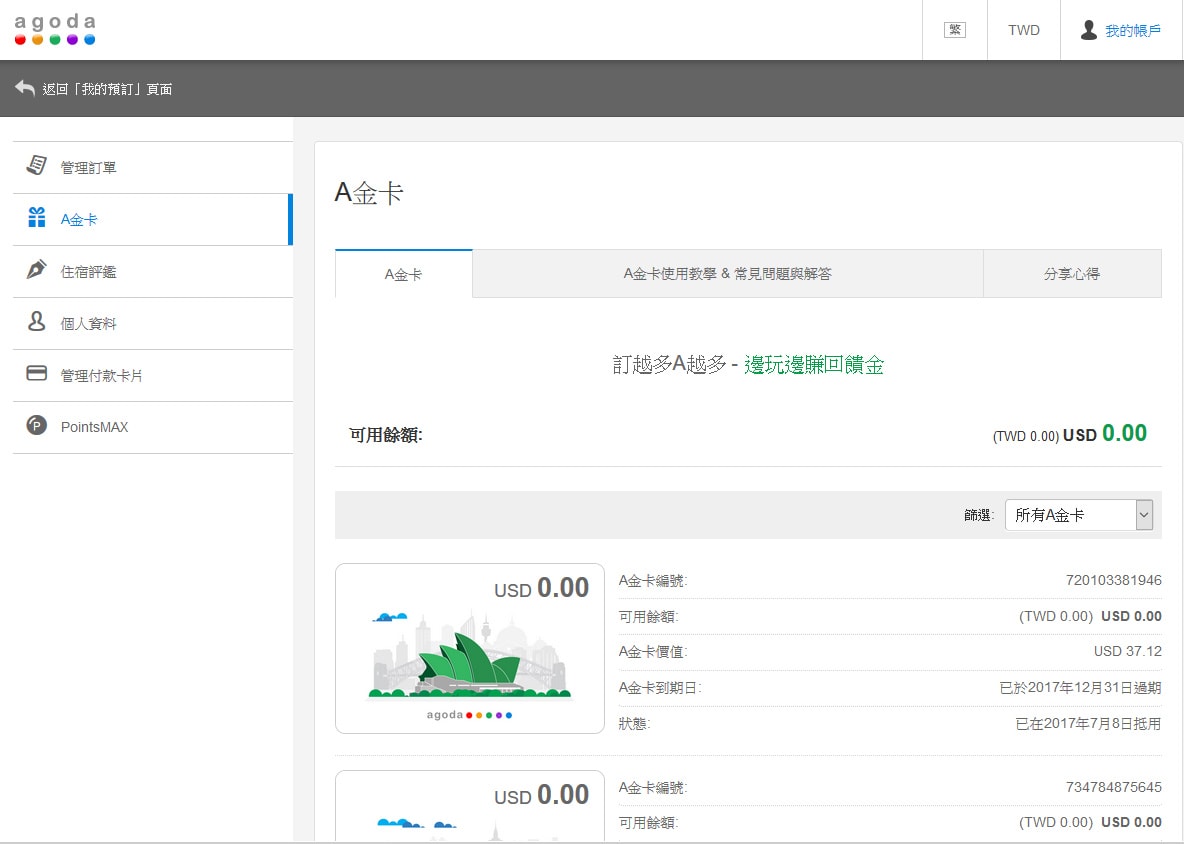Click card number 720103381946

(1113, 581)
